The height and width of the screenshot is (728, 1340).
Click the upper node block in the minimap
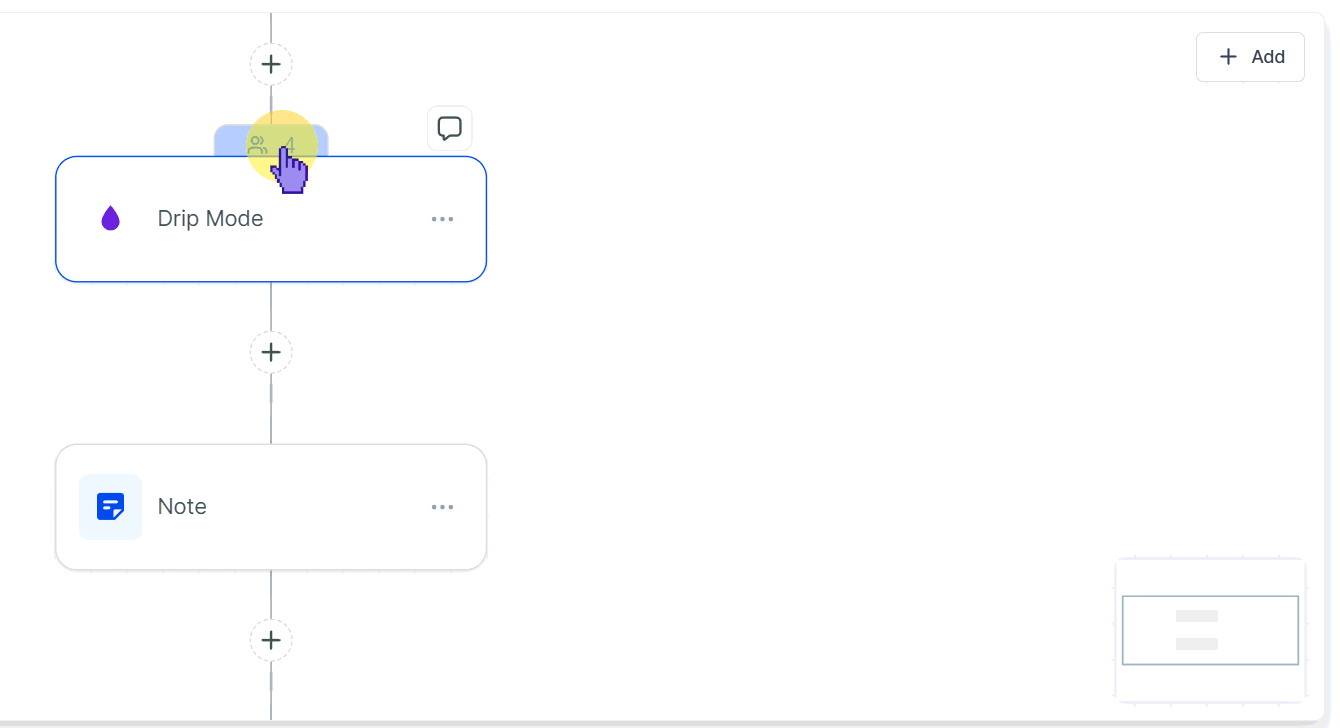1197,616
